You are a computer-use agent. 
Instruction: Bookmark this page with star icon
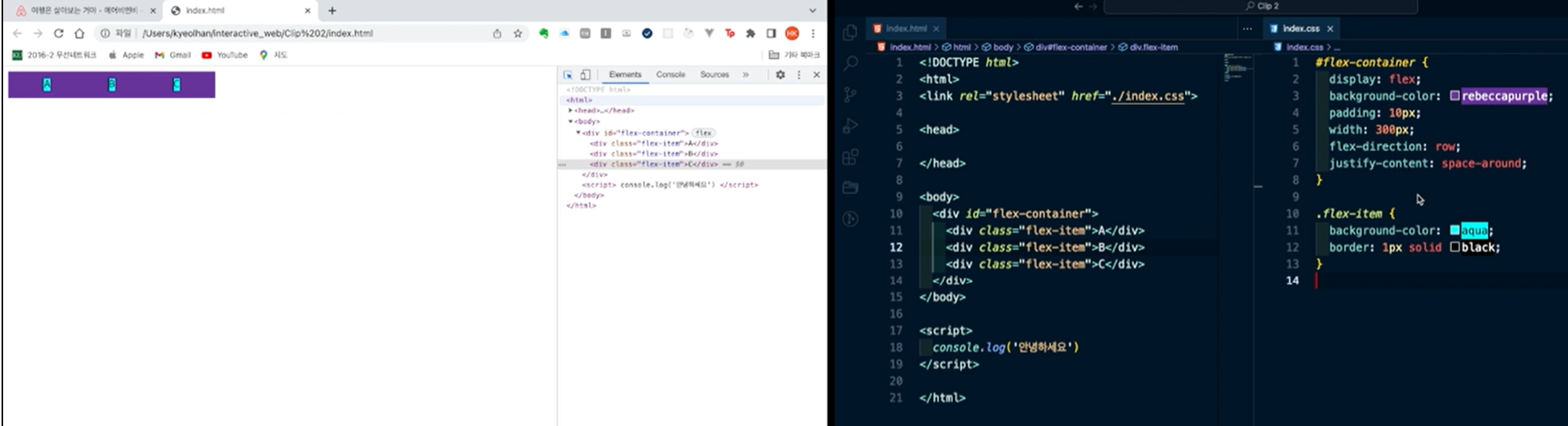pyautogui.click(x=518, y=34)
